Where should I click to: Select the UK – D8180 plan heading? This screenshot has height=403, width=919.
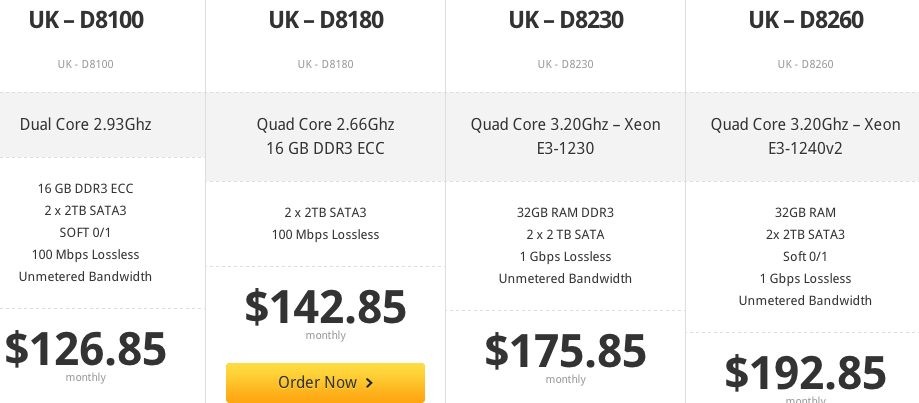point(325,20)
